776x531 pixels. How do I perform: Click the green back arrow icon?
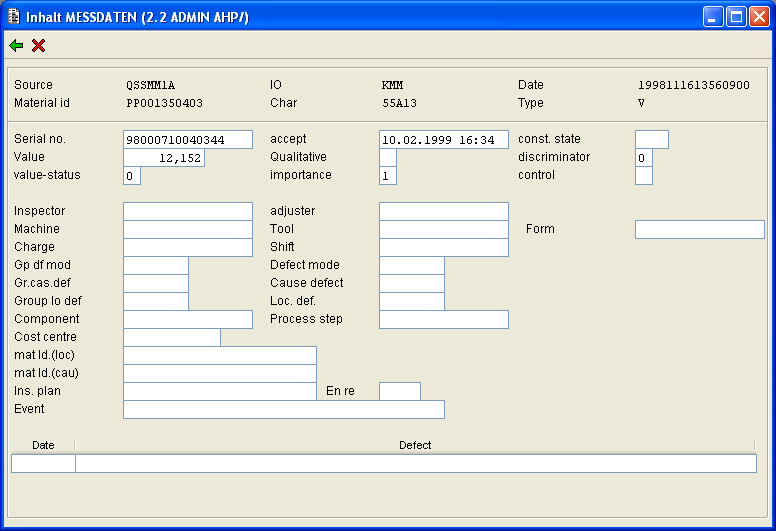click(16, 46)
